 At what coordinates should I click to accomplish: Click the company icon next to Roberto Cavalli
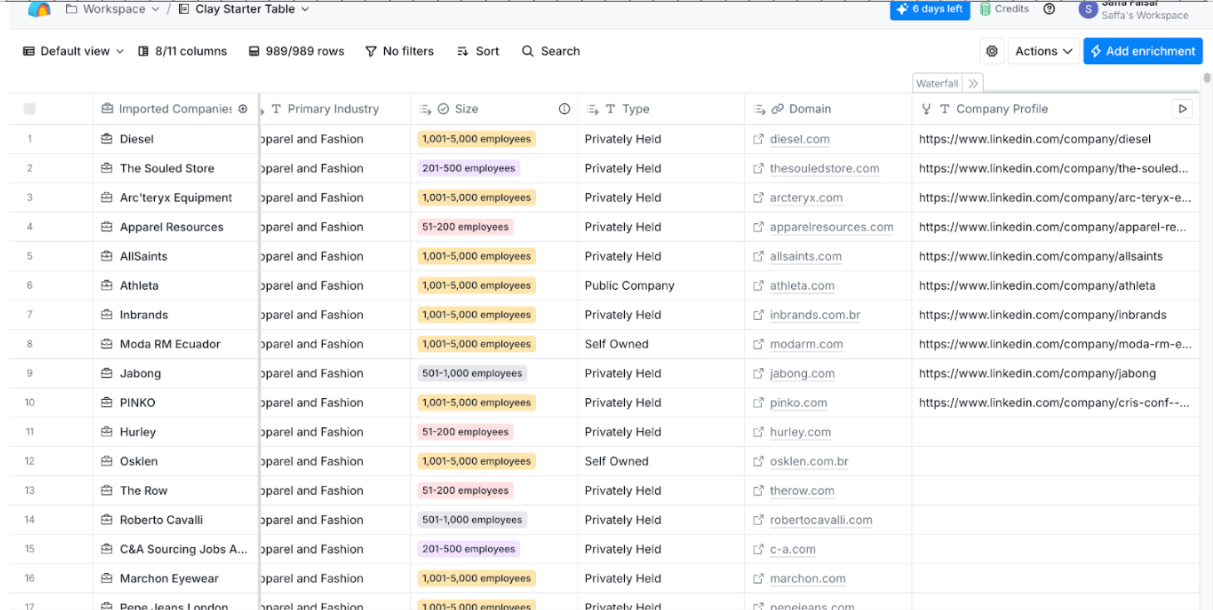tap(107, 520)
